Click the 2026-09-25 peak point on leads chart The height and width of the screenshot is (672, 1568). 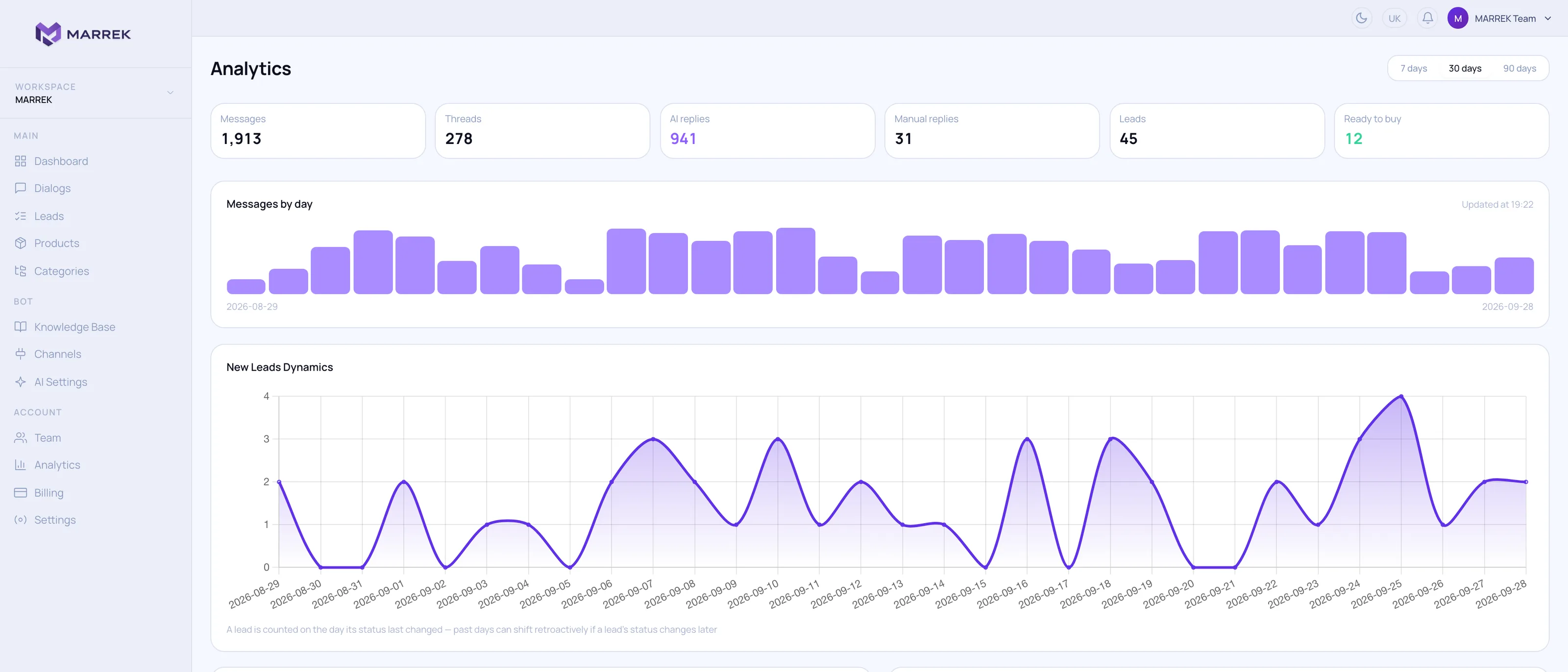click(x=1401, y=396)
